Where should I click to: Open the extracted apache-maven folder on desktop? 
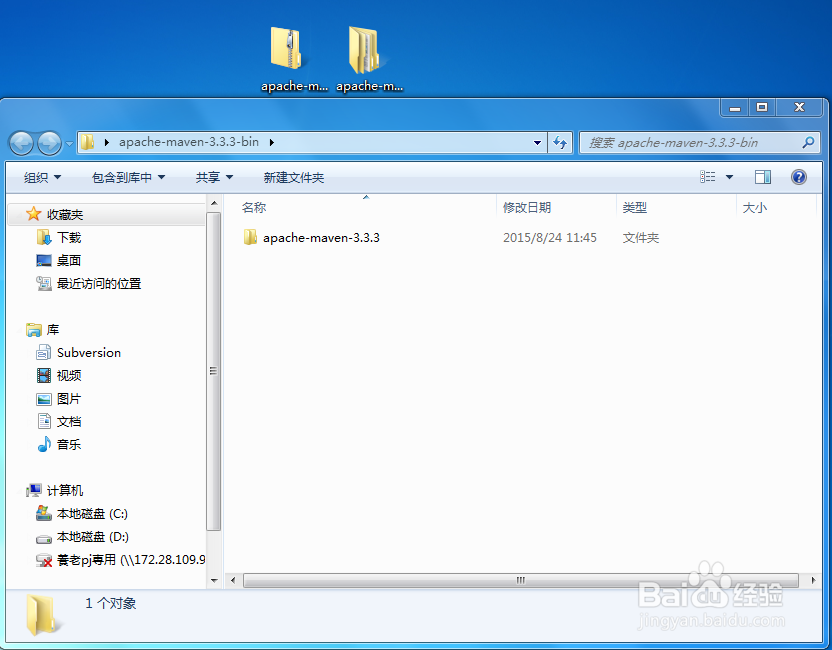pos(369,58)
